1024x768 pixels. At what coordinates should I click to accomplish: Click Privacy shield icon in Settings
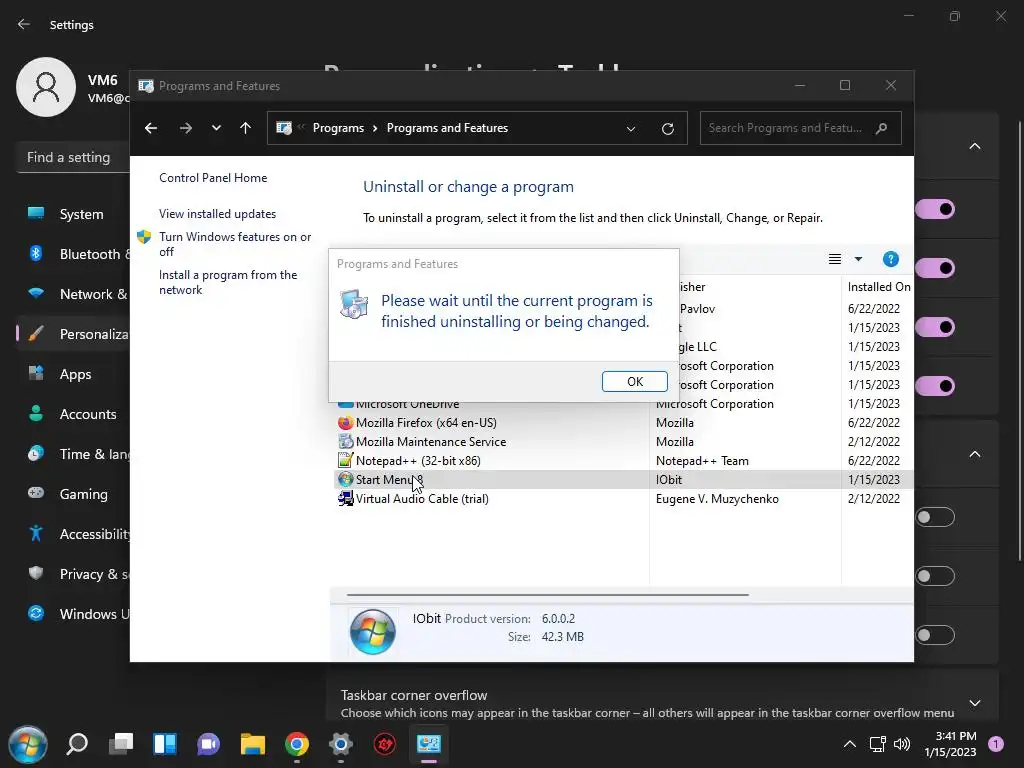click(36, 573)
